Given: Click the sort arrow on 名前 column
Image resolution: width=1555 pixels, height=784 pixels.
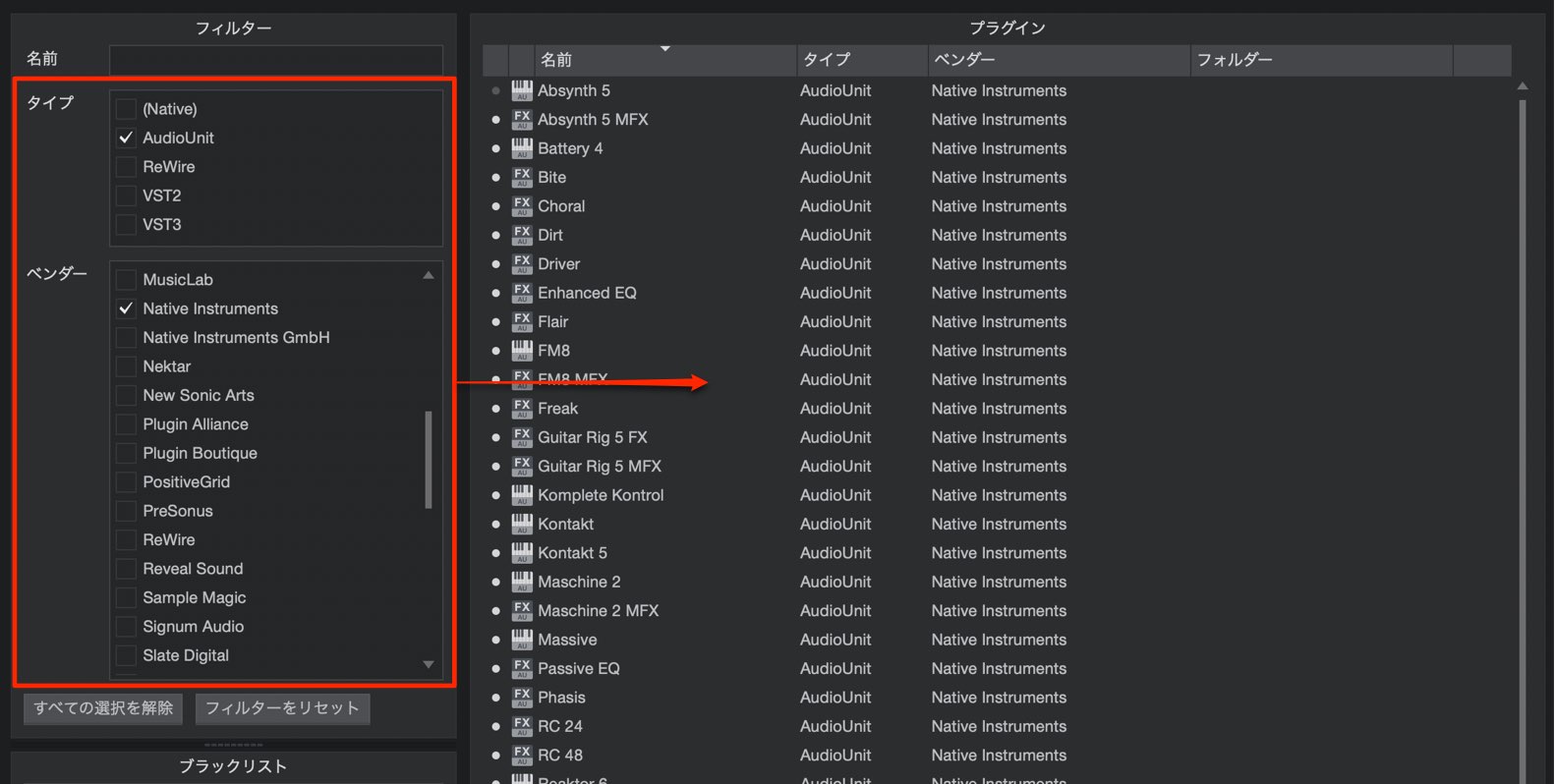Looking at the screenshot, I should point(665,48).
